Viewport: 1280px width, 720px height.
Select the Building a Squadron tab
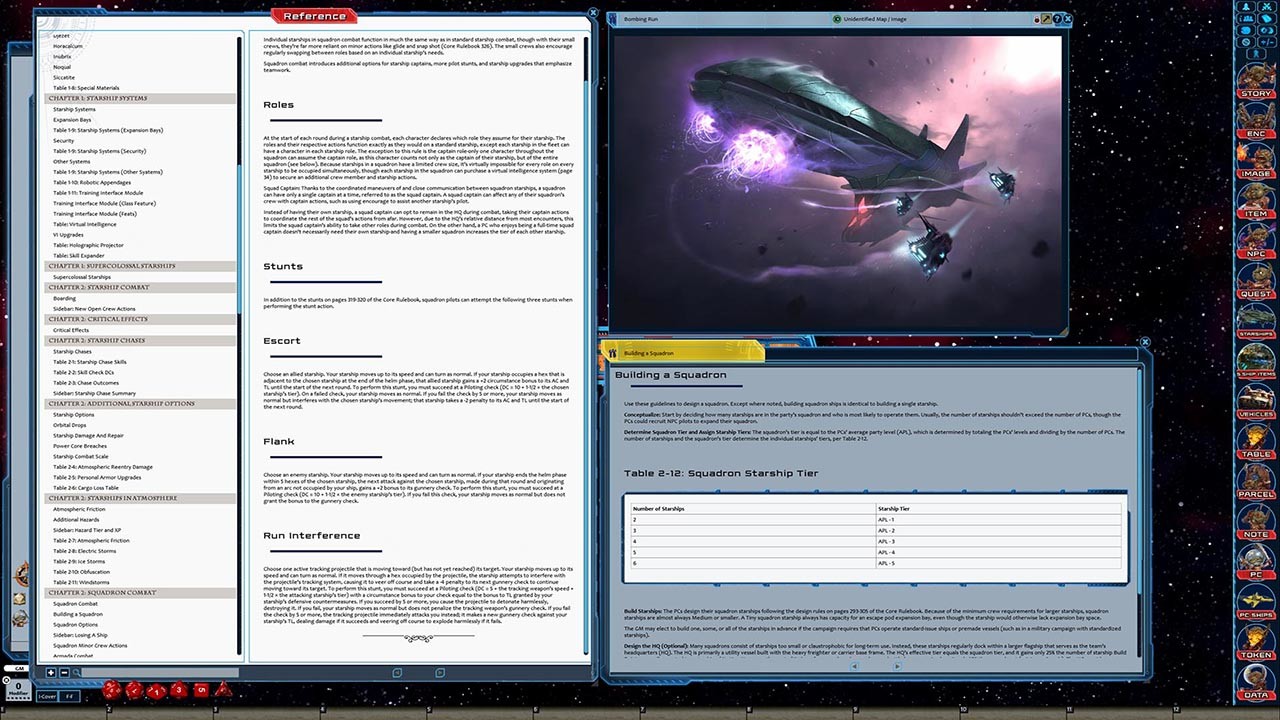(x=681, y=353)
